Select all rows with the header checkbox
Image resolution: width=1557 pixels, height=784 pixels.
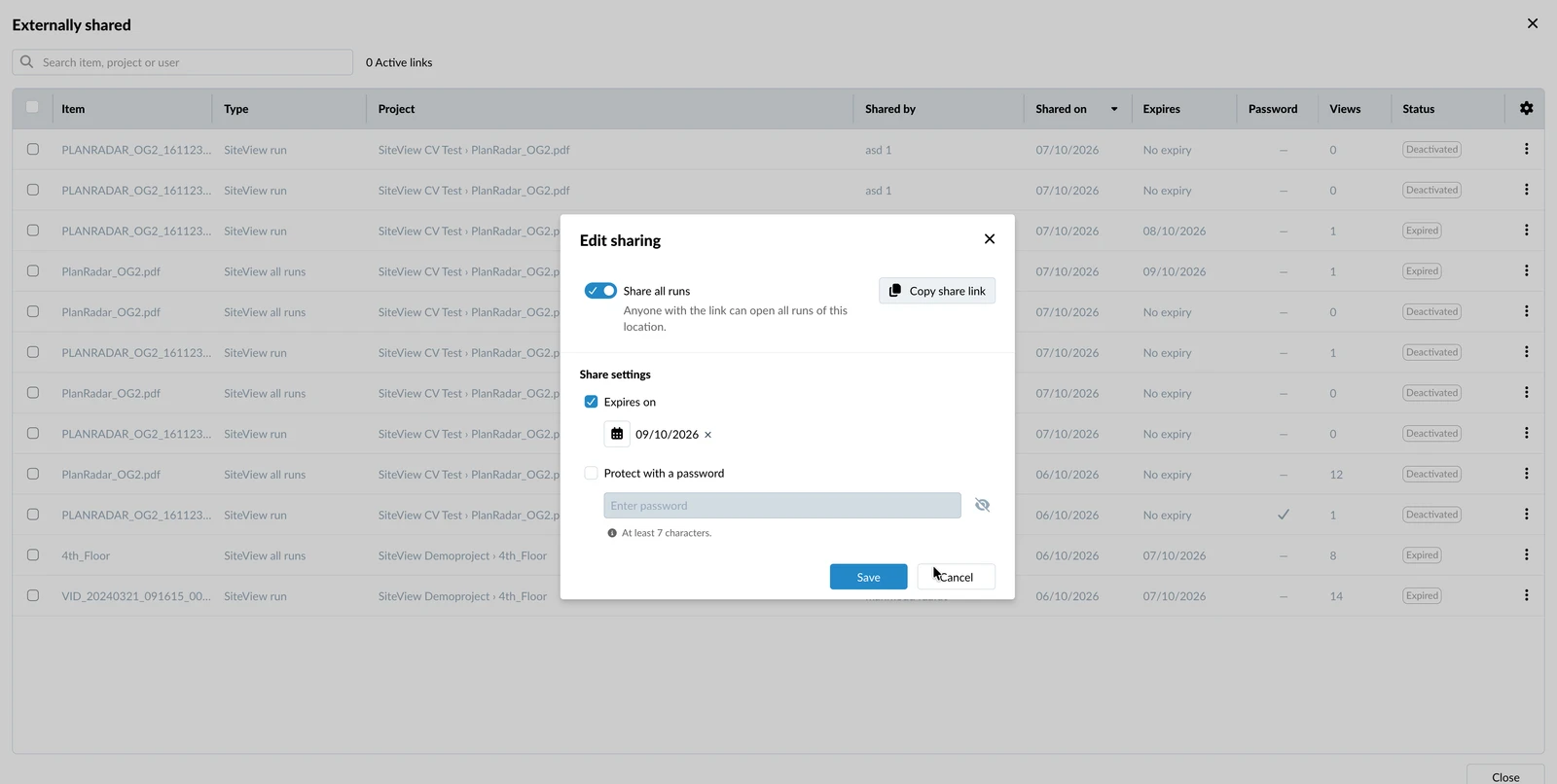click(32, 107)
